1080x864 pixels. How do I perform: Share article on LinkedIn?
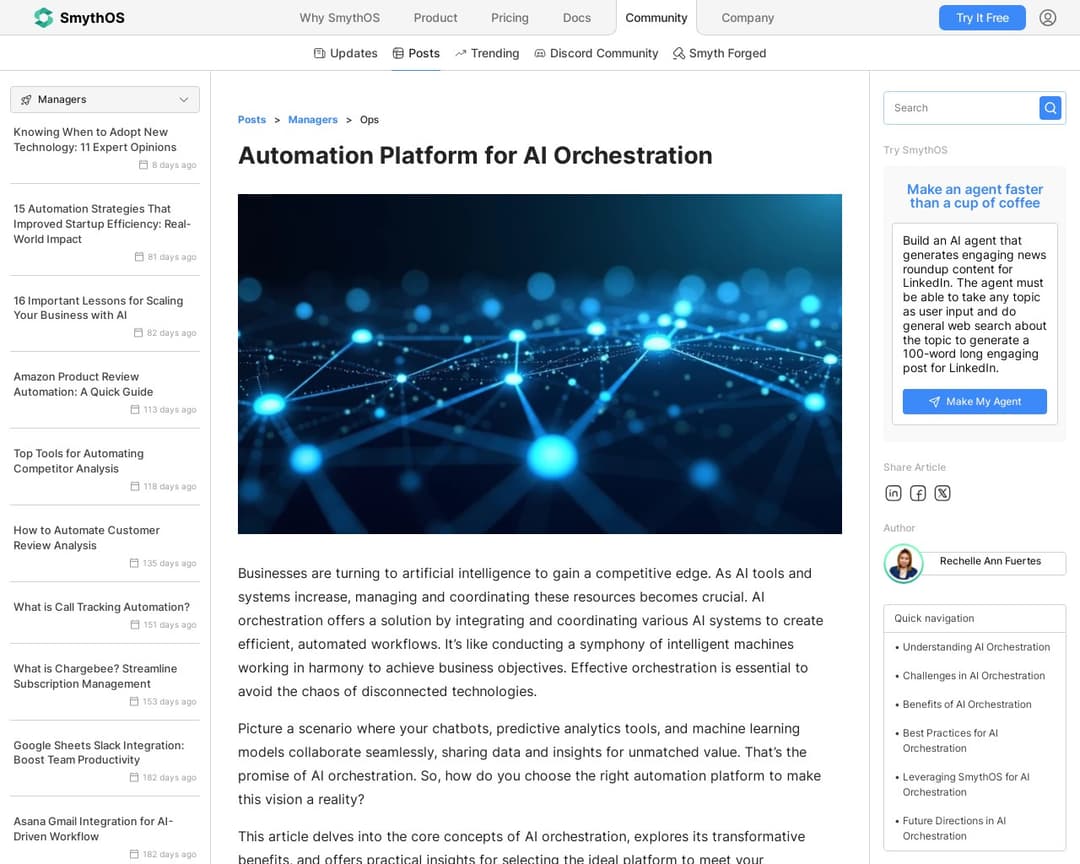click(x=893, y=493)
